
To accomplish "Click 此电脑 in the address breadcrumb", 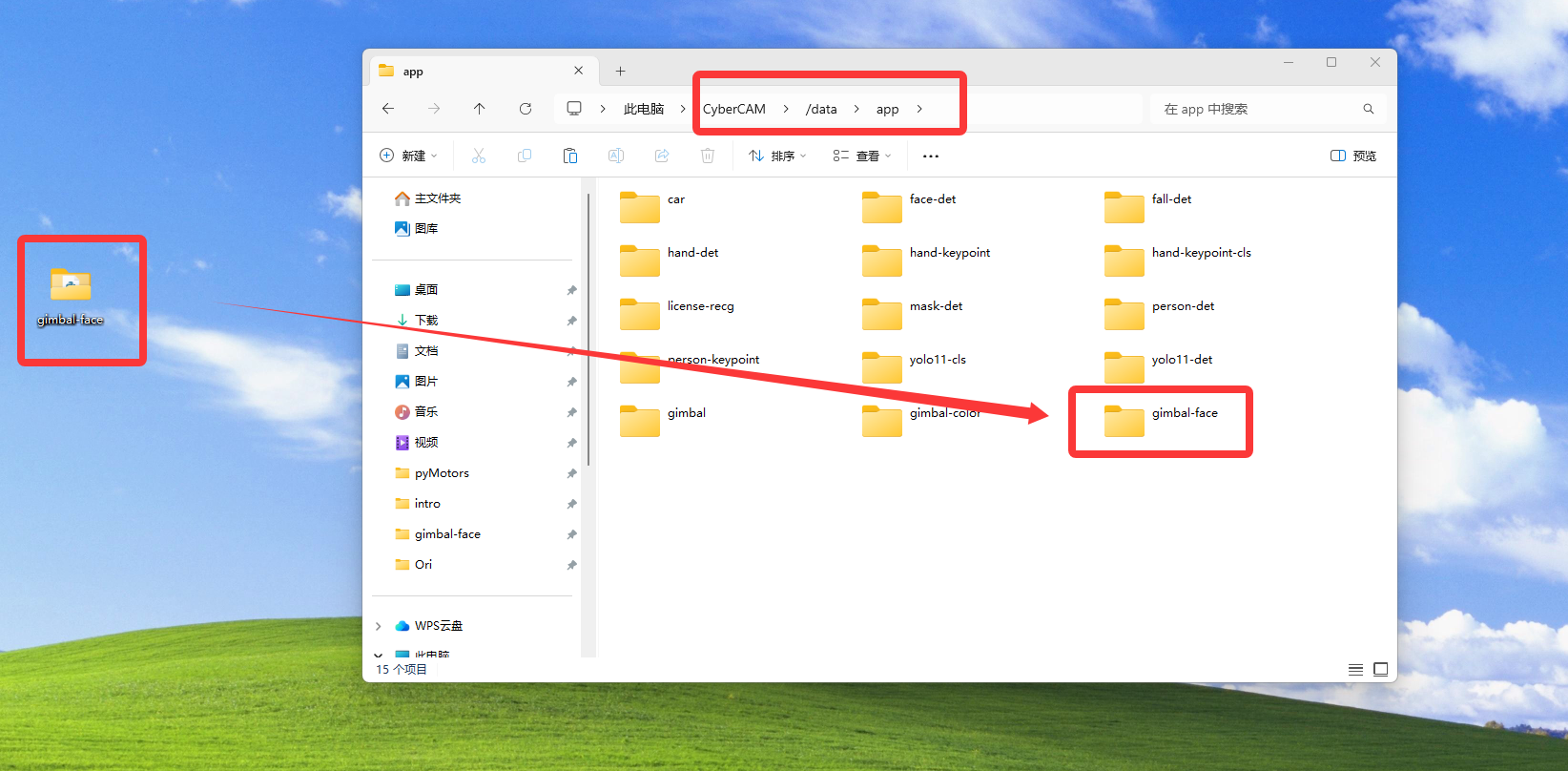I will tap(644, 109).
